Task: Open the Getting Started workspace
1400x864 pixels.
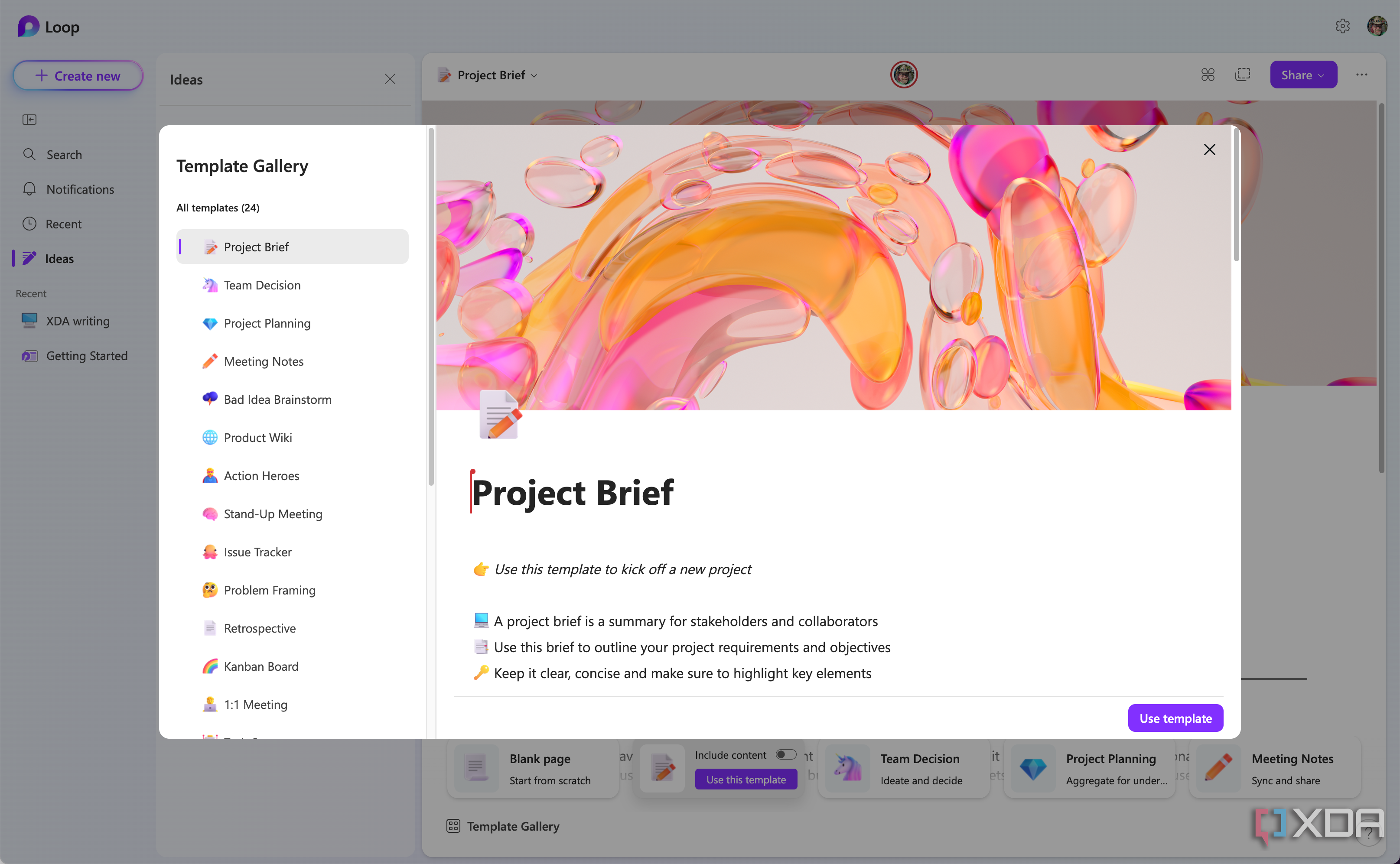Action: click(x=75, y=355)
